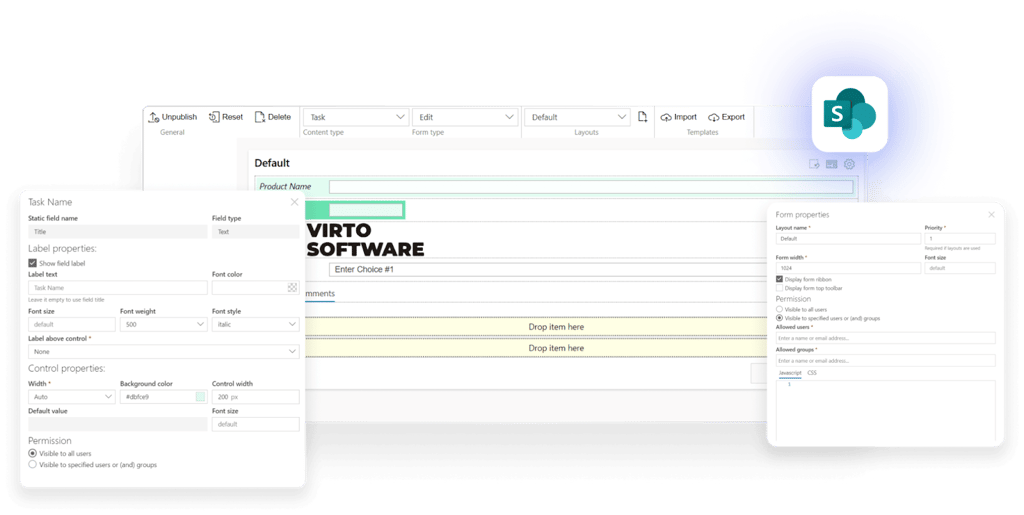Add a new layout with the page icon
Image resolution: width=1024 pixels, height=515 pixels.
coord(643,117)
